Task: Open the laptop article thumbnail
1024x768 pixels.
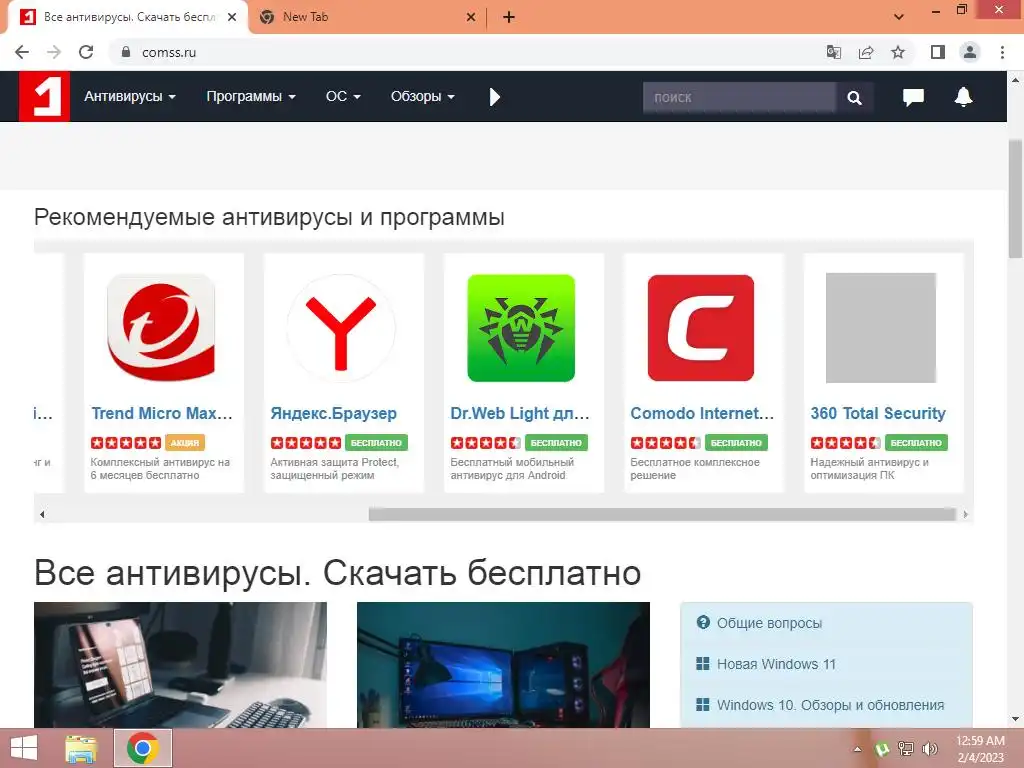Action: tap(180, 665)
